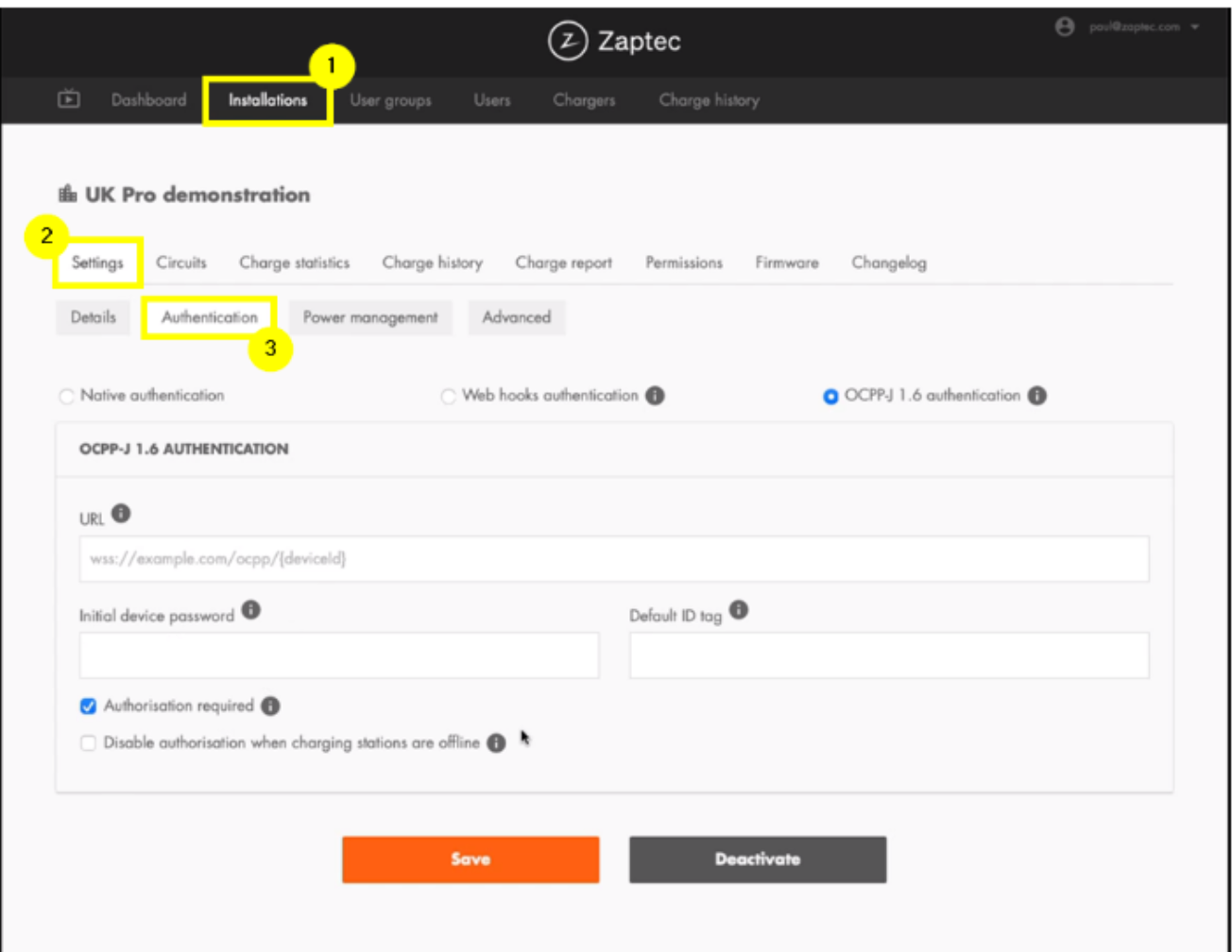The image size is (1232, 952).
Task: Open the account dropdown arrow
Action: [x=1195, y=27]
